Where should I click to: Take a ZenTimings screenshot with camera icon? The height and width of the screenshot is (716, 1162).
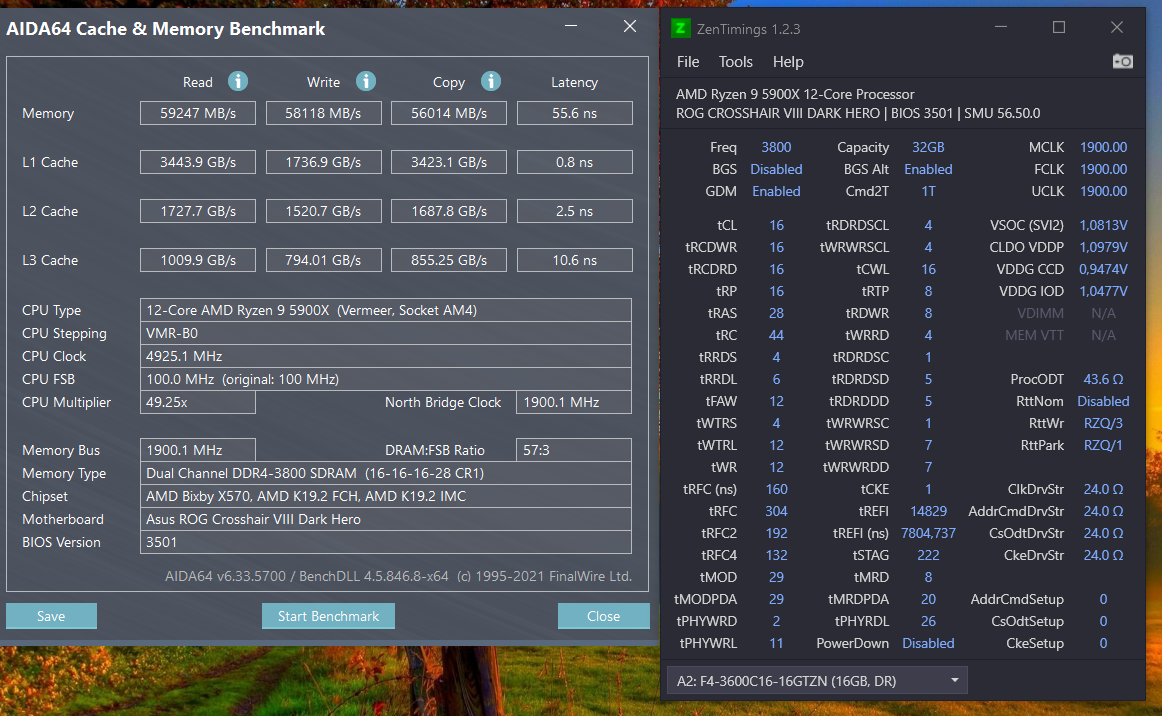tap(1122, 62)
